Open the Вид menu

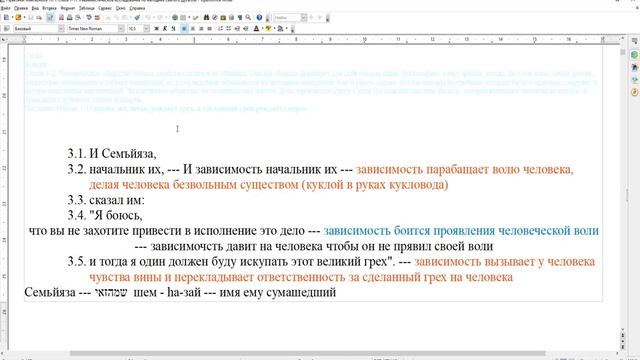(x=35, y=8)
